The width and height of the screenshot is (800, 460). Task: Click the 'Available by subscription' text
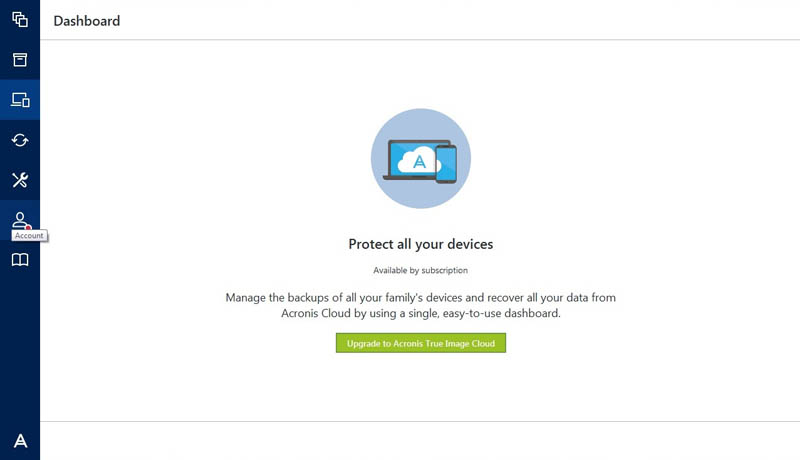tap(420, 270)
